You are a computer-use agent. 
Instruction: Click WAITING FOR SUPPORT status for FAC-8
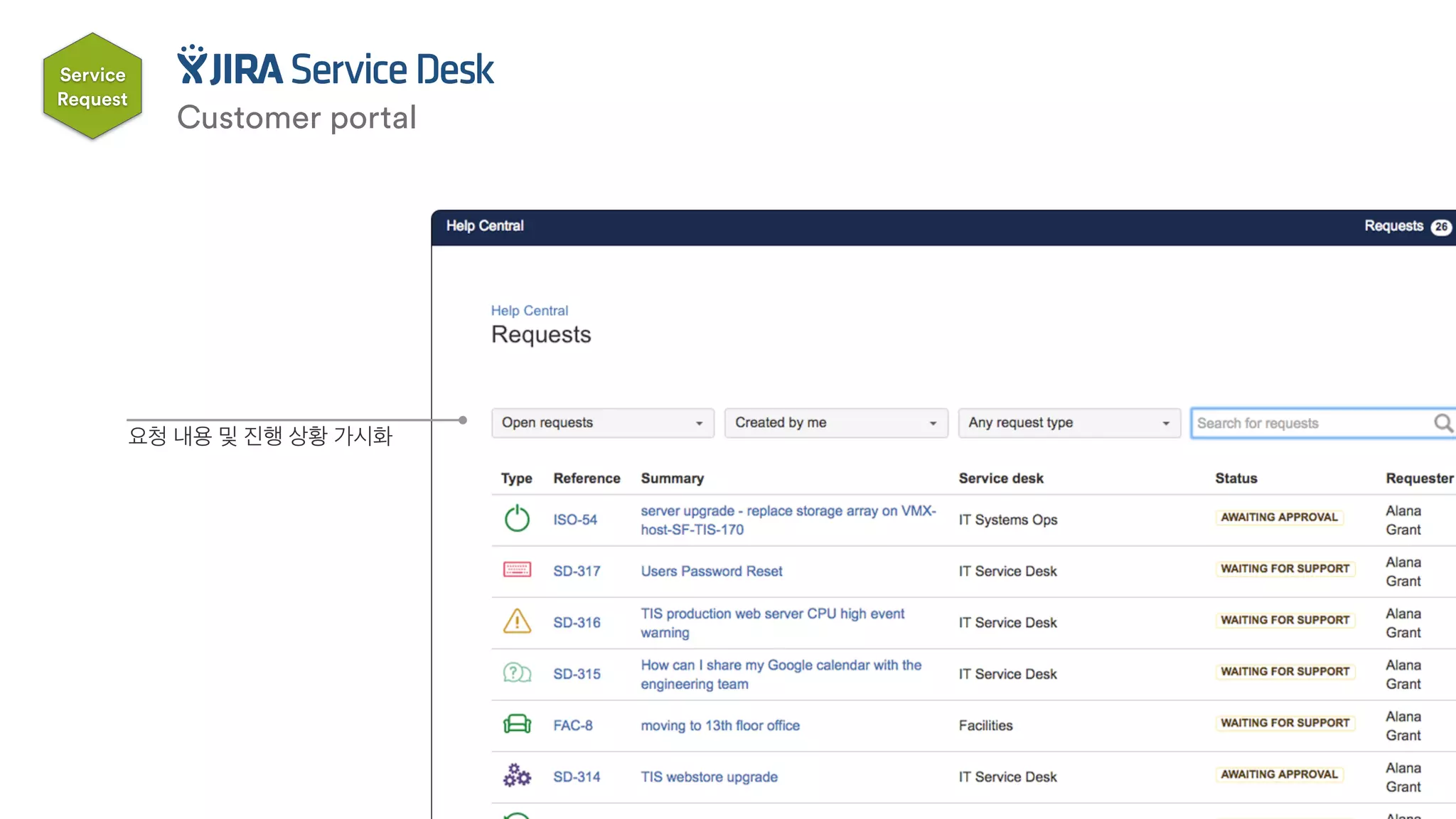(x=1285, y=723)
